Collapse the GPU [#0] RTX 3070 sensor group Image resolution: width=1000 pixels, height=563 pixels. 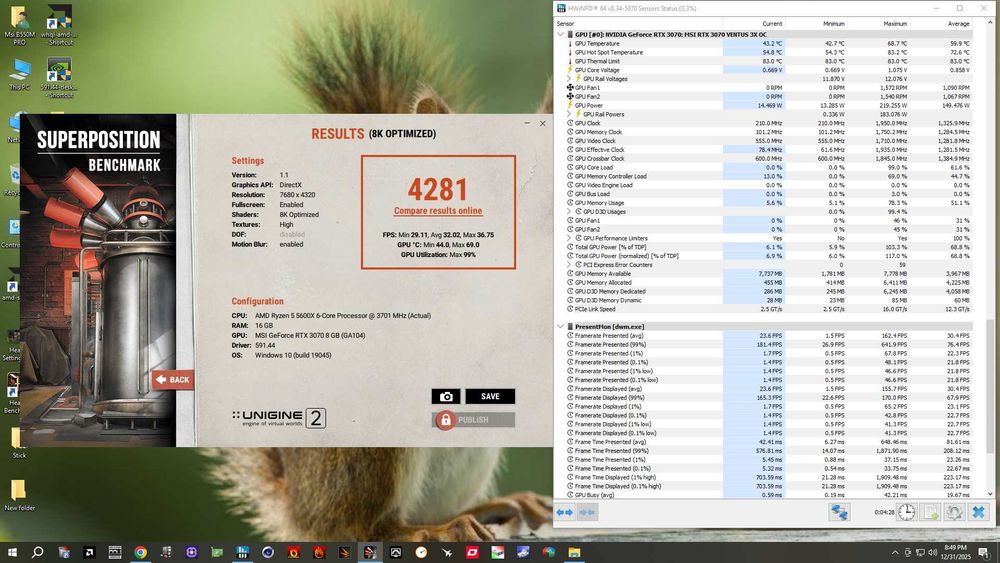[561, 34]
